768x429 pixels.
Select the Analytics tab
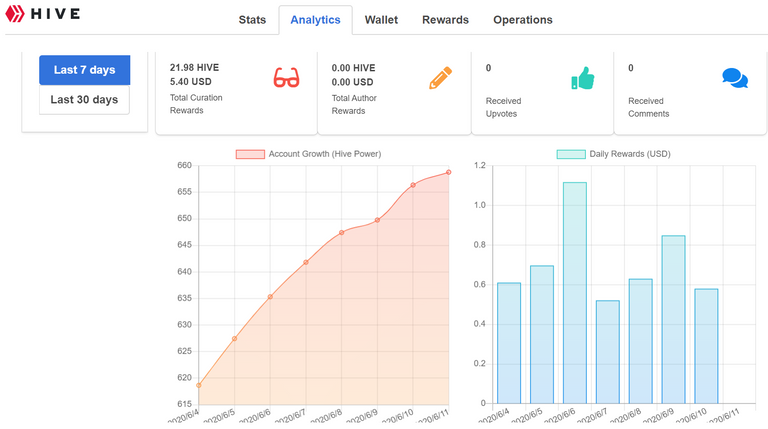(x=315, y=20)
